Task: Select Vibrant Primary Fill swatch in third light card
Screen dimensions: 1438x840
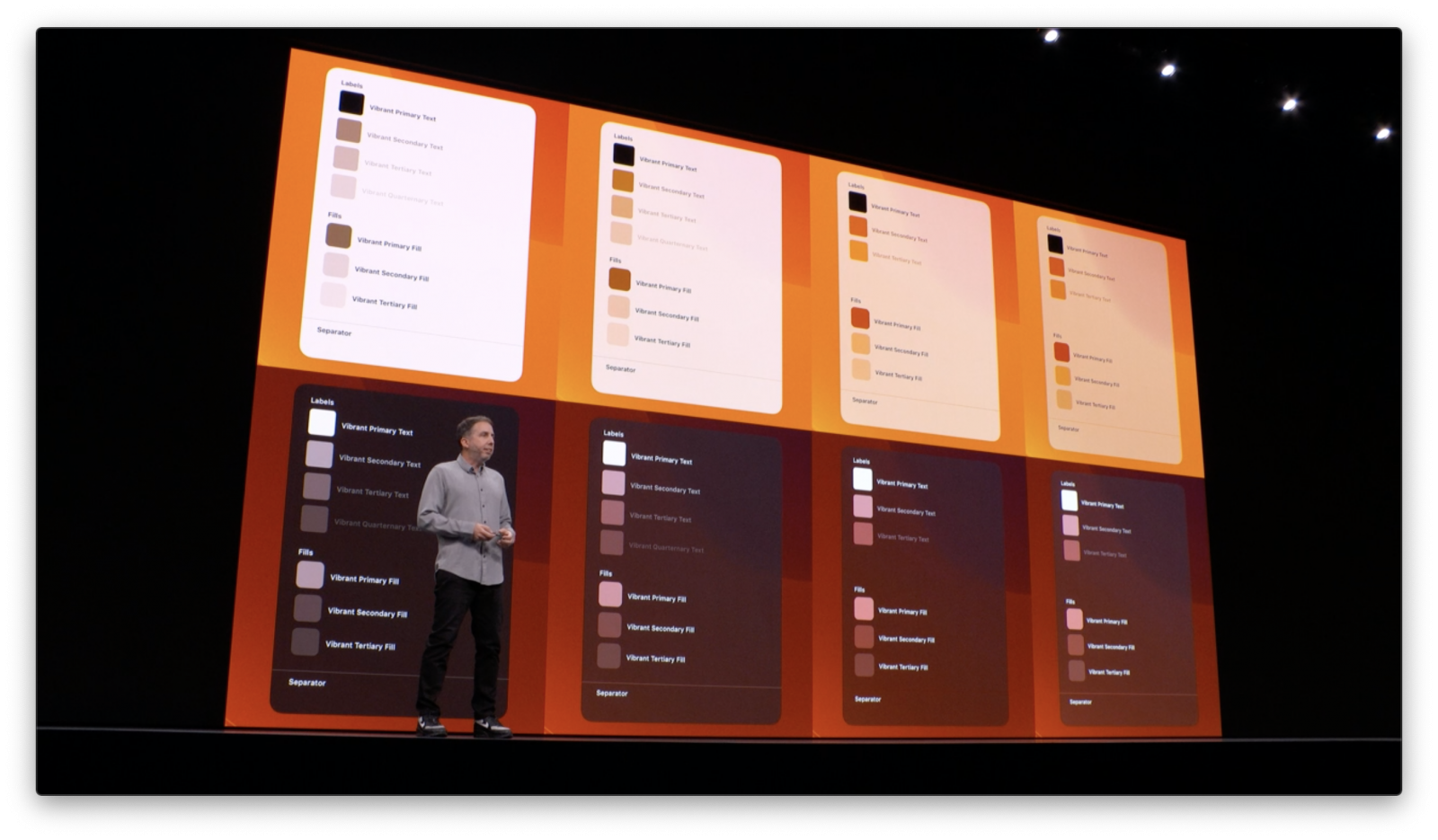Action: coord(860,318)
